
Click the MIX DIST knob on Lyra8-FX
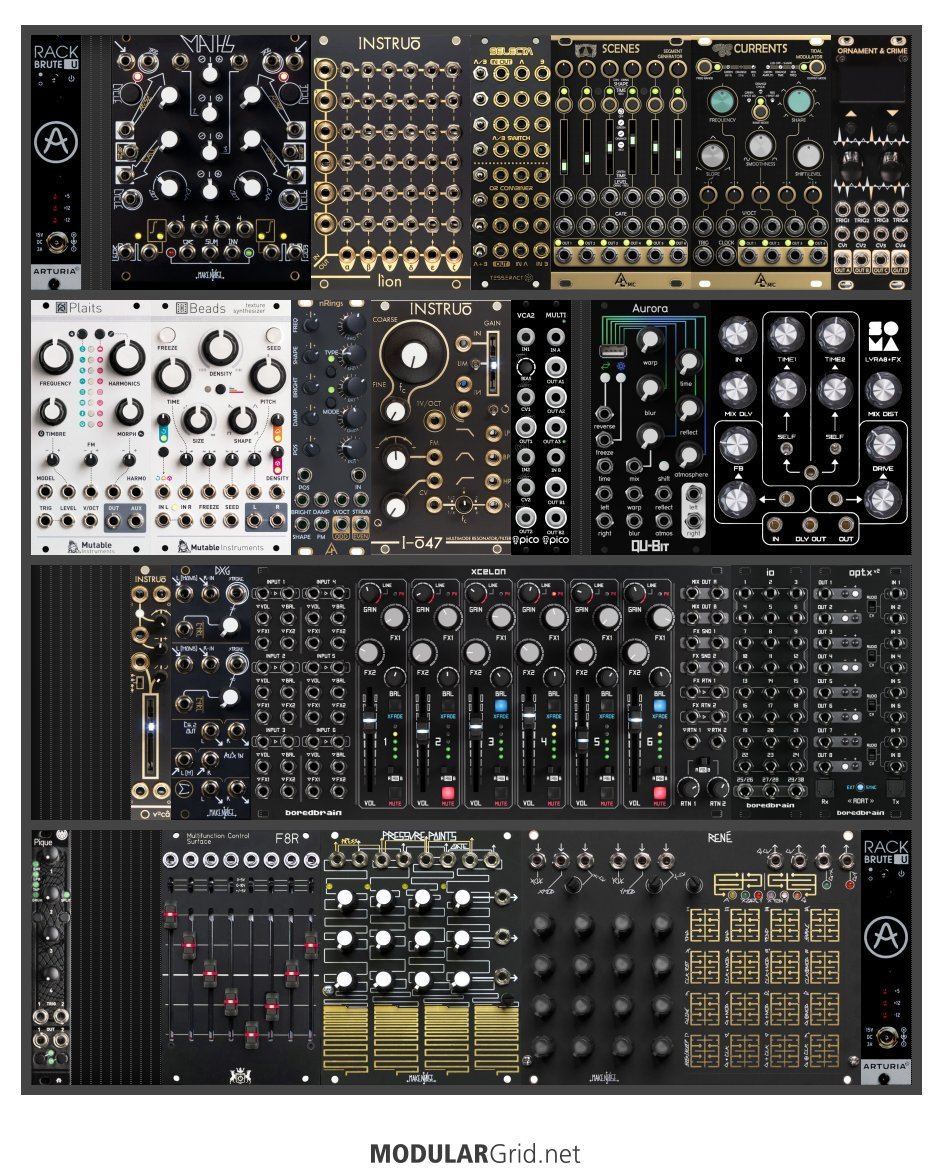tap(882, 390)
